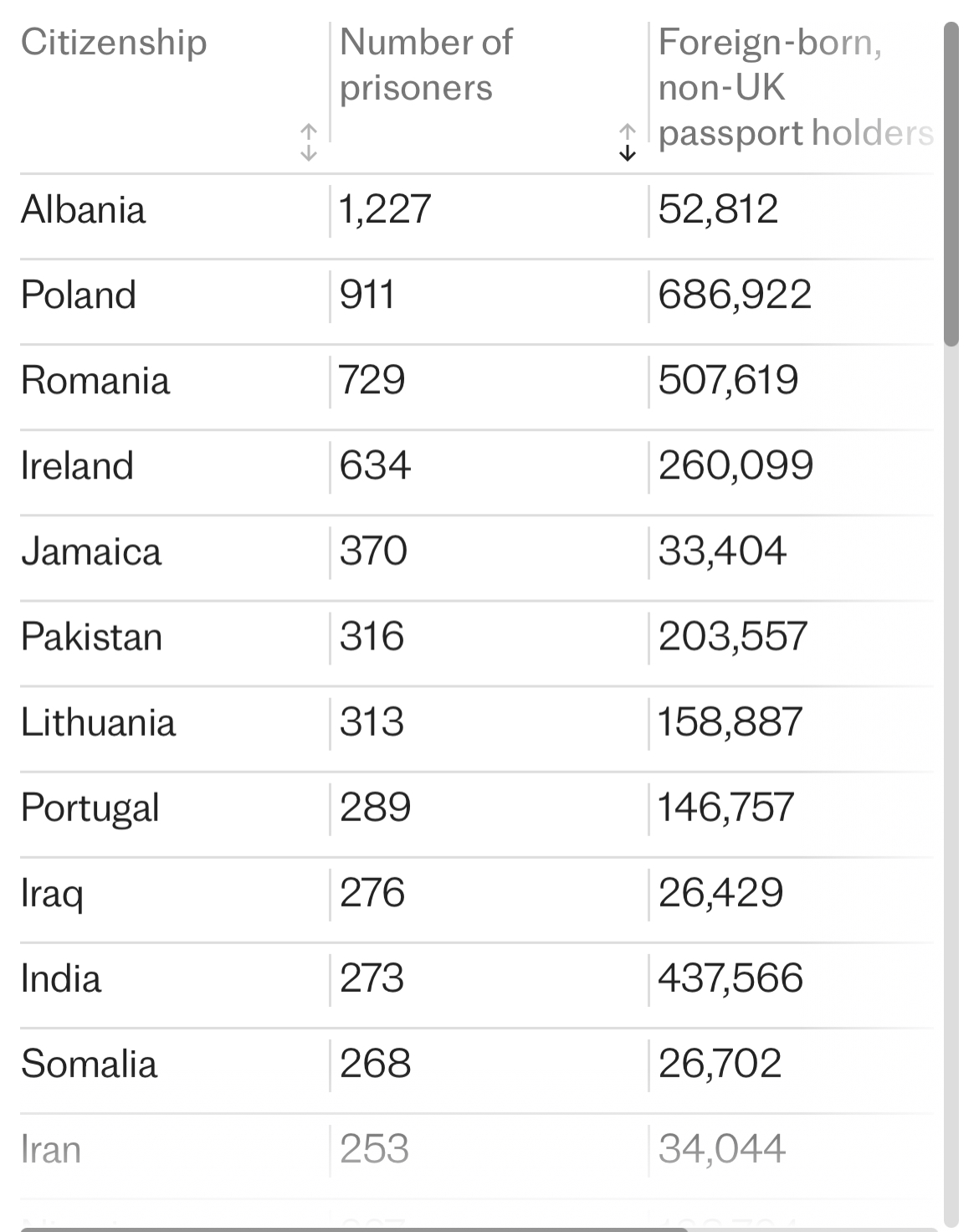Select the Lithuania citizenship cell

coord(99,722)
